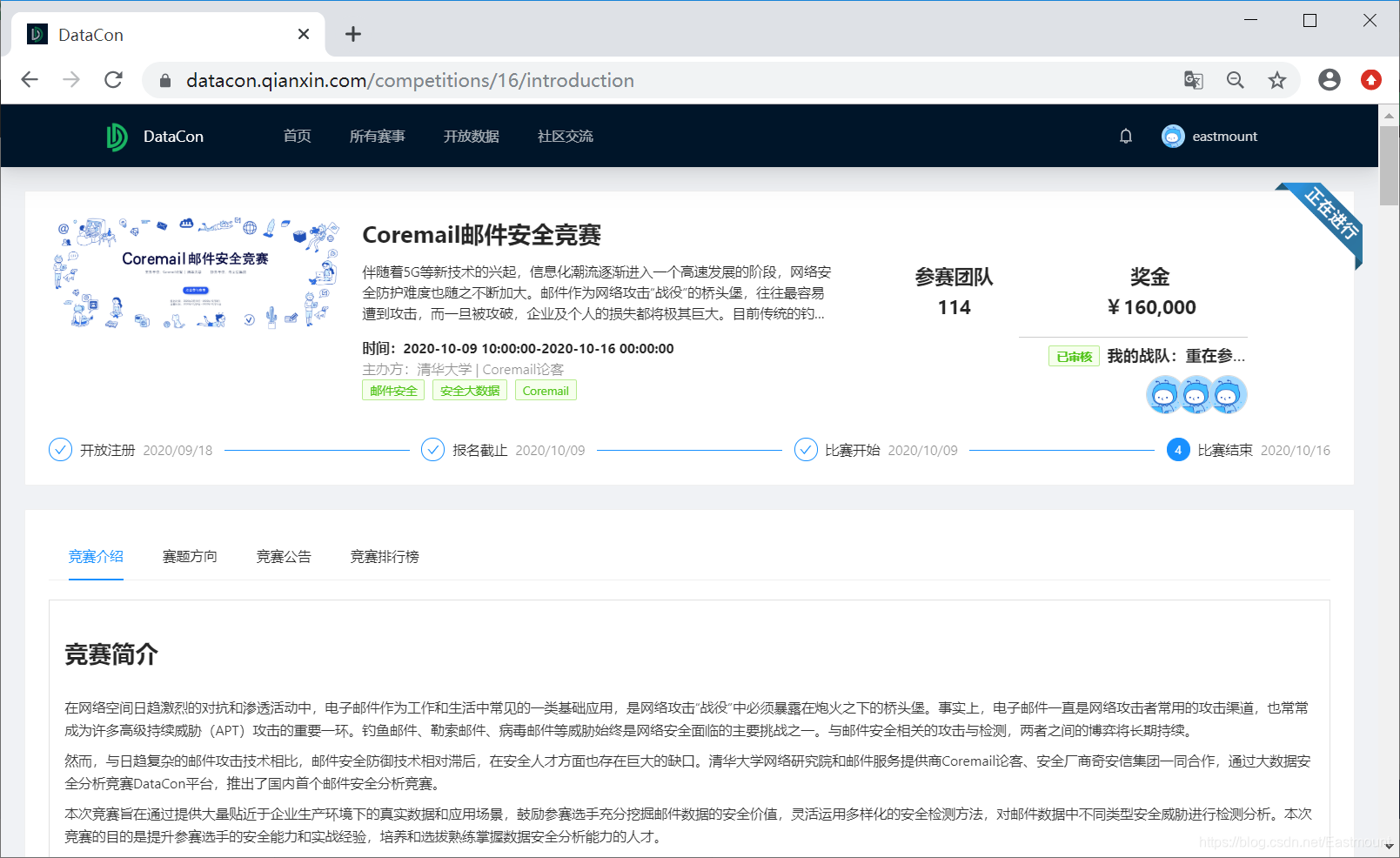This screenshot has width=1400, height=858.
Task: Go forward in browser history
Action: tap(71, 80)
